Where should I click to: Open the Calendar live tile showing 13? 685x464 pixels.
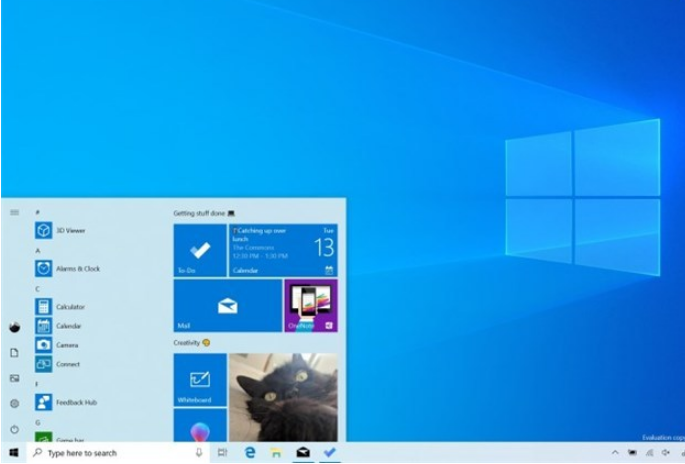pos(283,250)
